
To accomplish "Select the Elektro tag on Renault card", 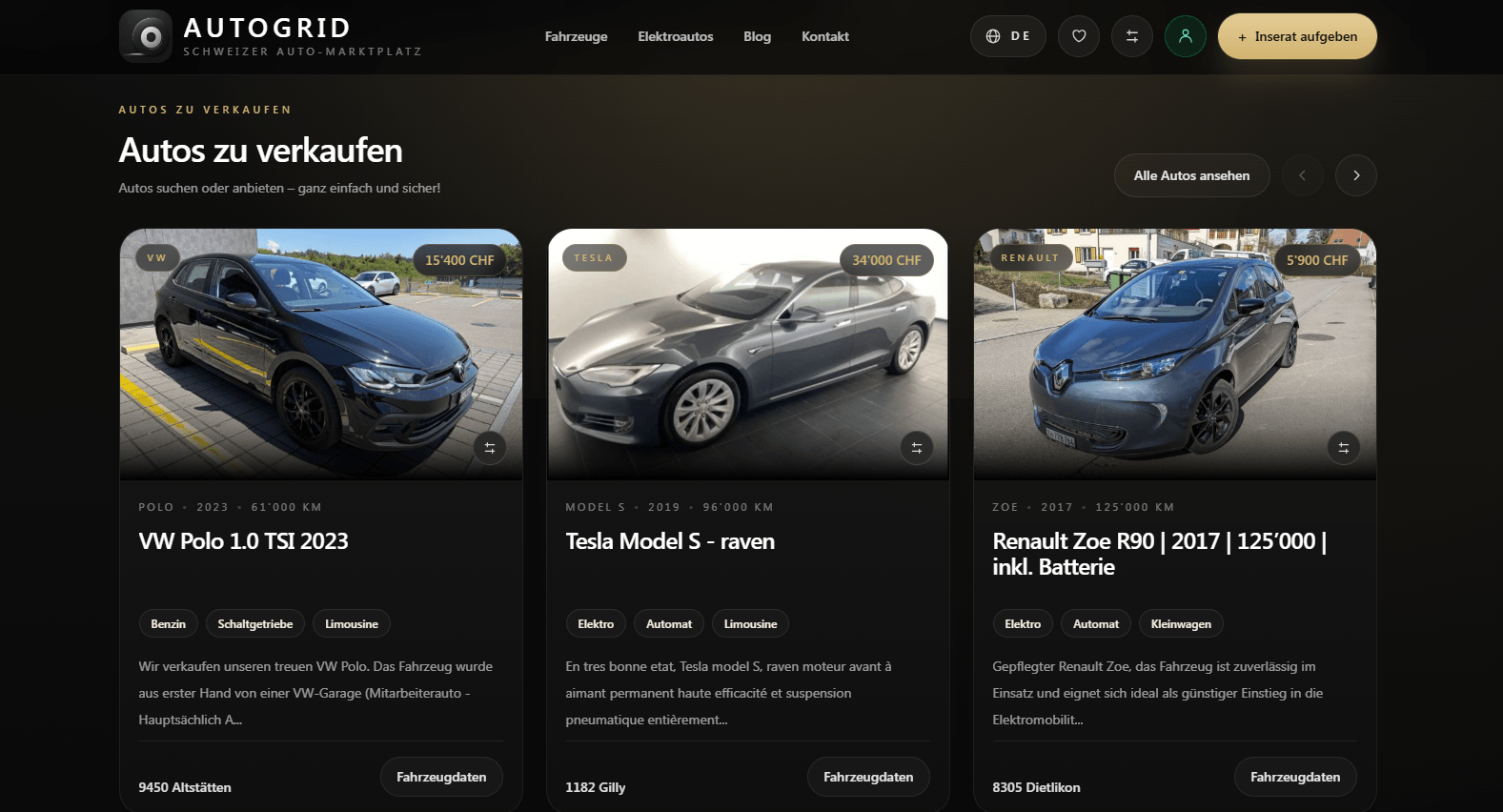I will tap(1023, 624).
